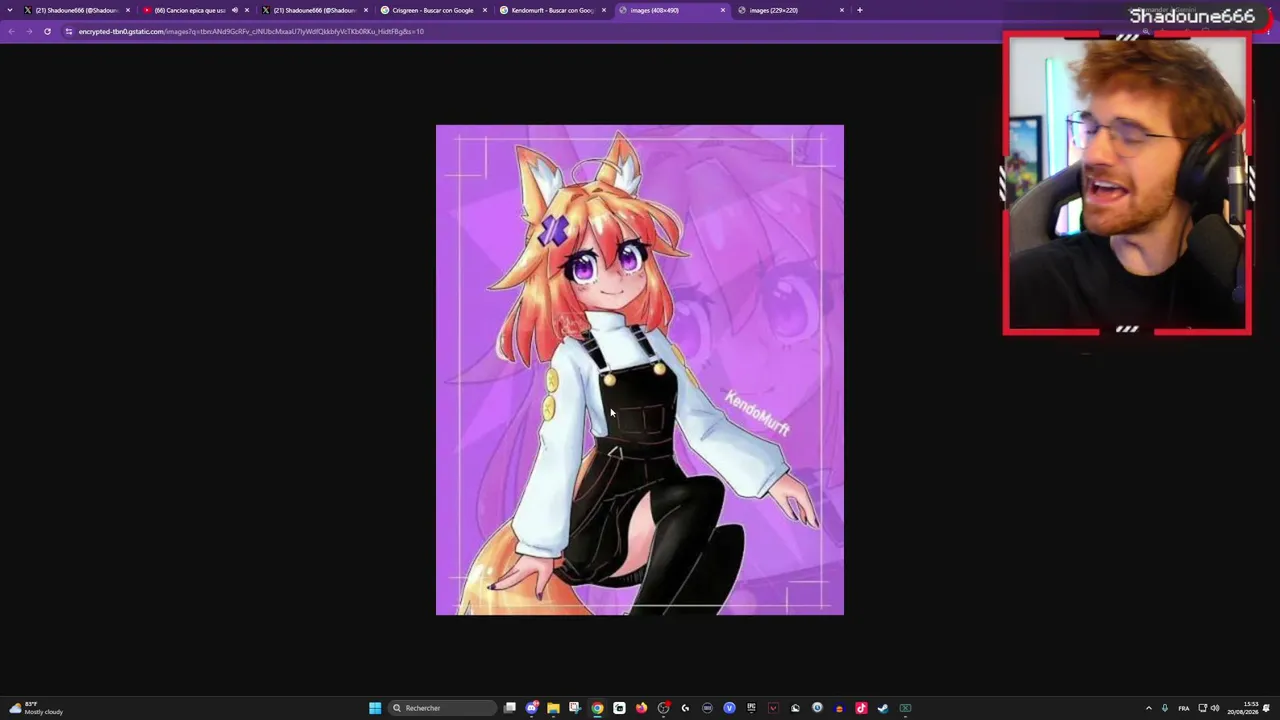
Task: Open network settings from the tray
Action: coord(1203,708)
